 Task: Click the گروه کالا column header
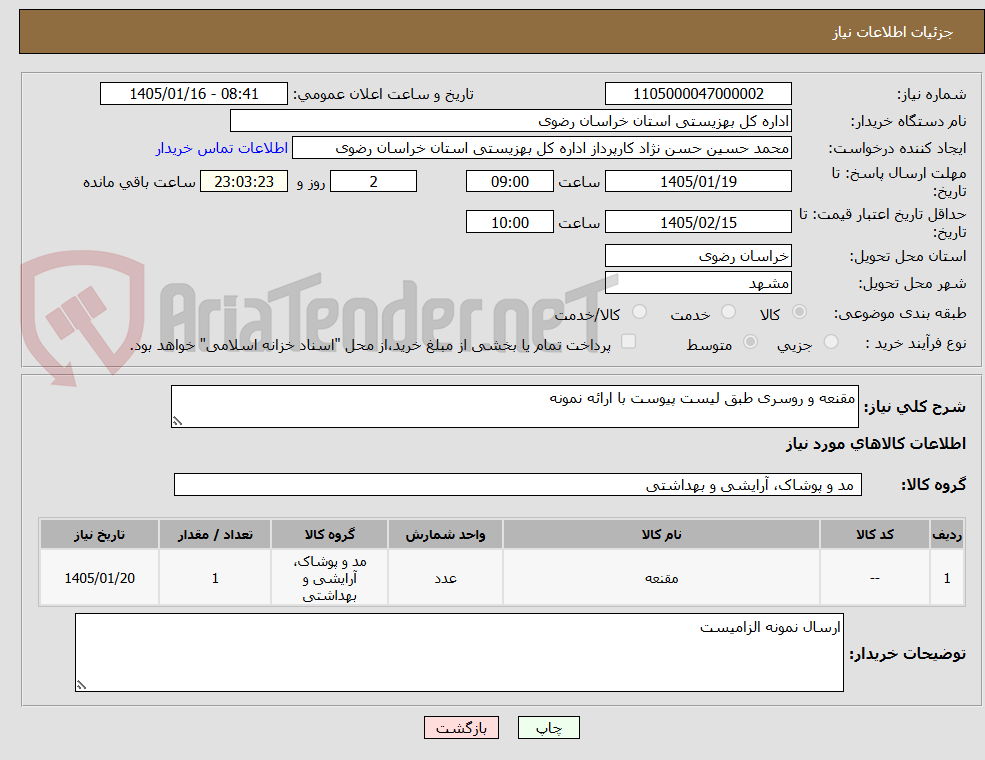(x=329, y=535)
